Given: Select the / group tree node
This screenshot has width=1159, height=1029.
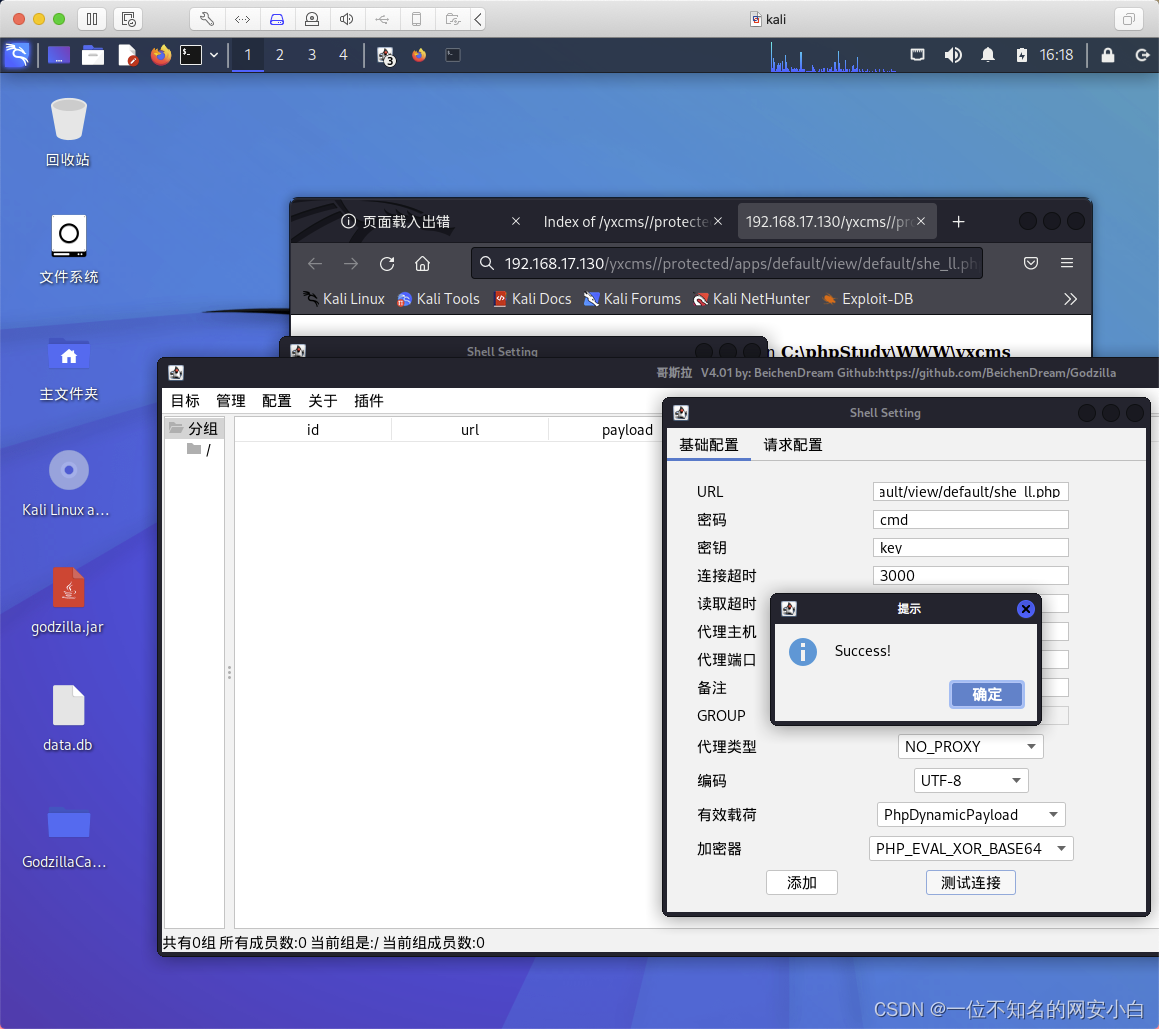Looking at the screenshot, I should 200,449.
